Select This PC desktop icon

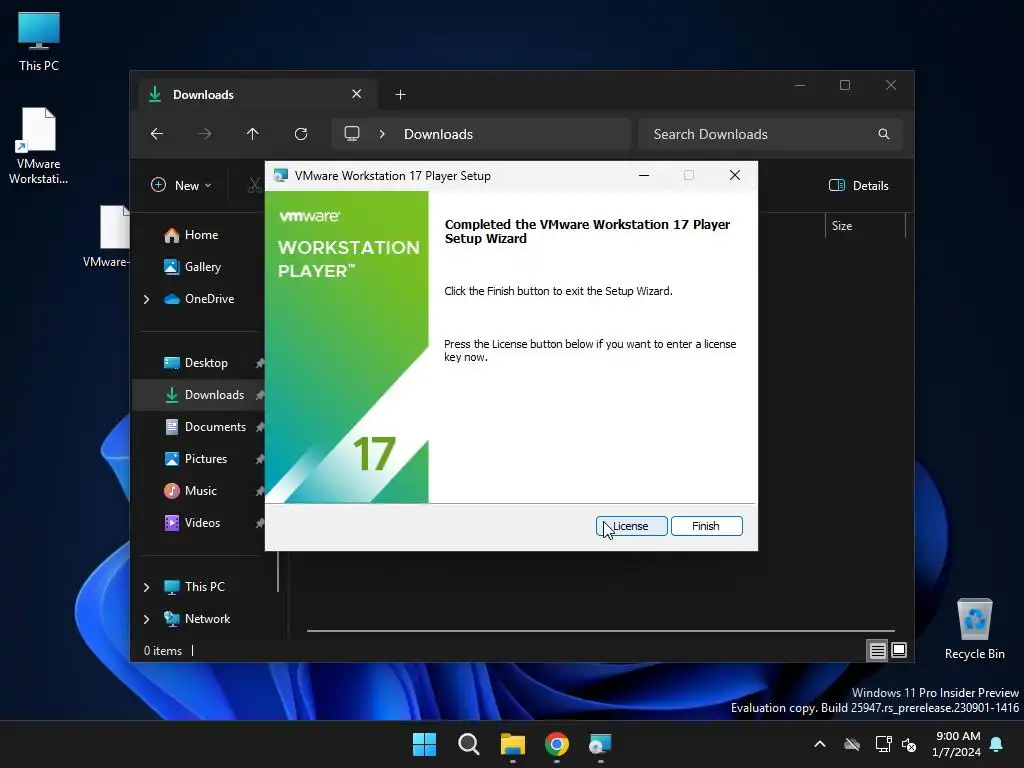pos(39,41)
